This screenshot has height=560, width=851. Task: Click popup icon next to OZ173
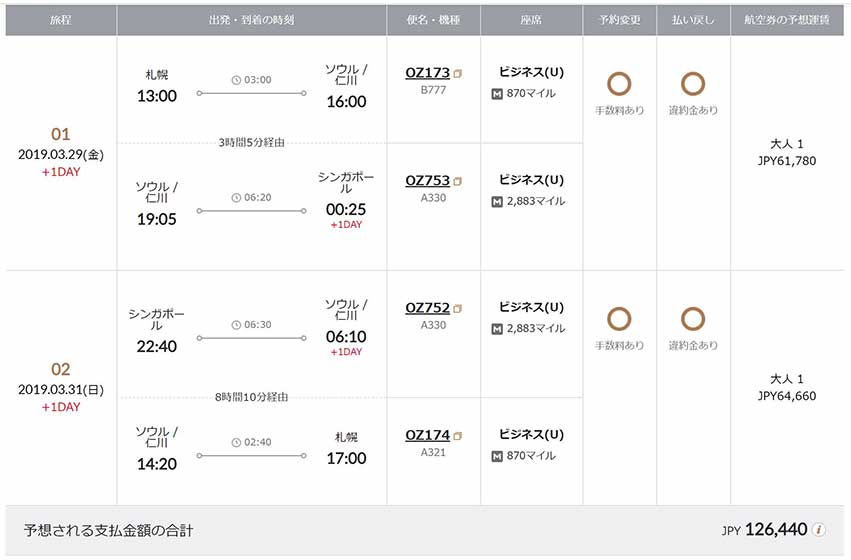pos(458,73)
